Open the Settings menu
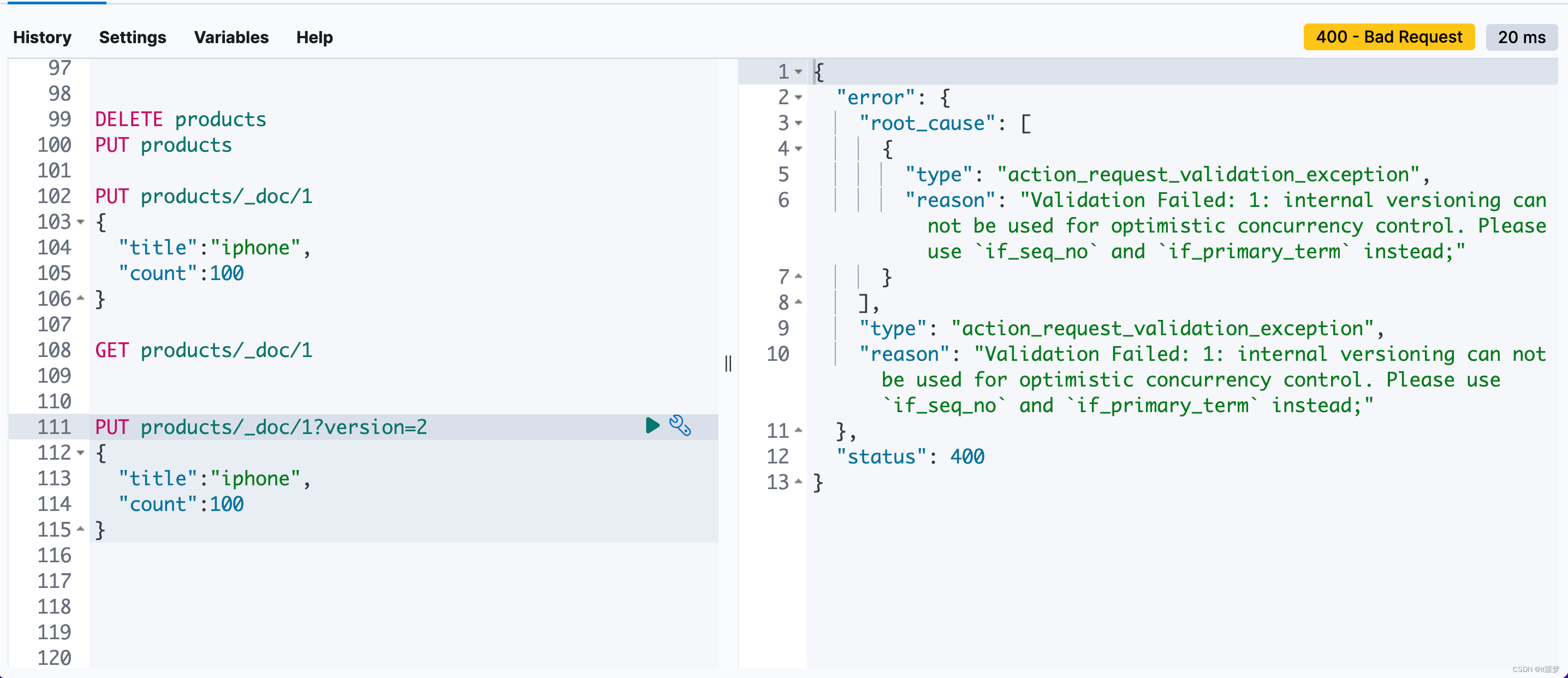Viewport: 1568px width, 678px height. point(132,37)
